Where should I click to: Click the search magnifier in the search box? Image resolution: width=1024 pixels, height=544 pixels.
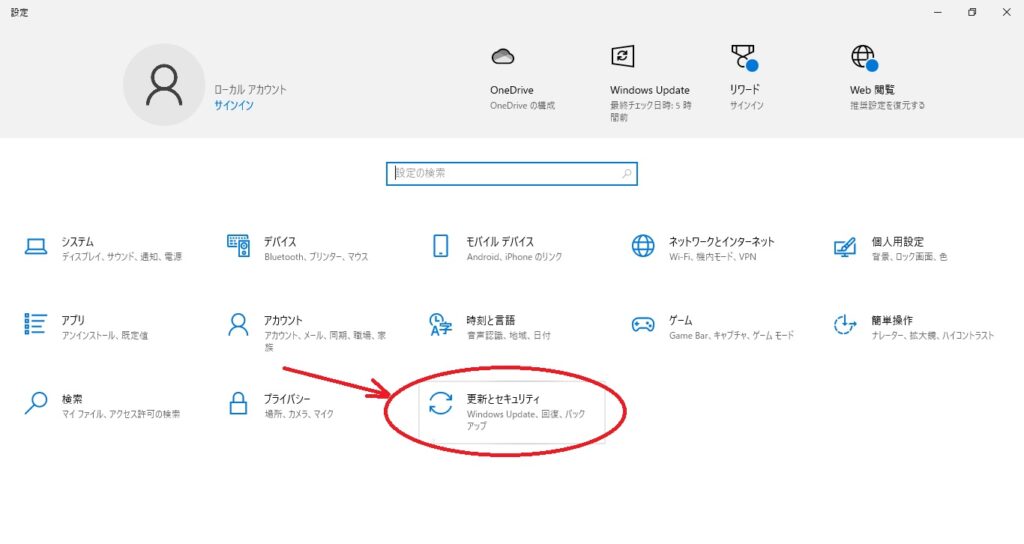pyautogui.click(x=627, y=174)
